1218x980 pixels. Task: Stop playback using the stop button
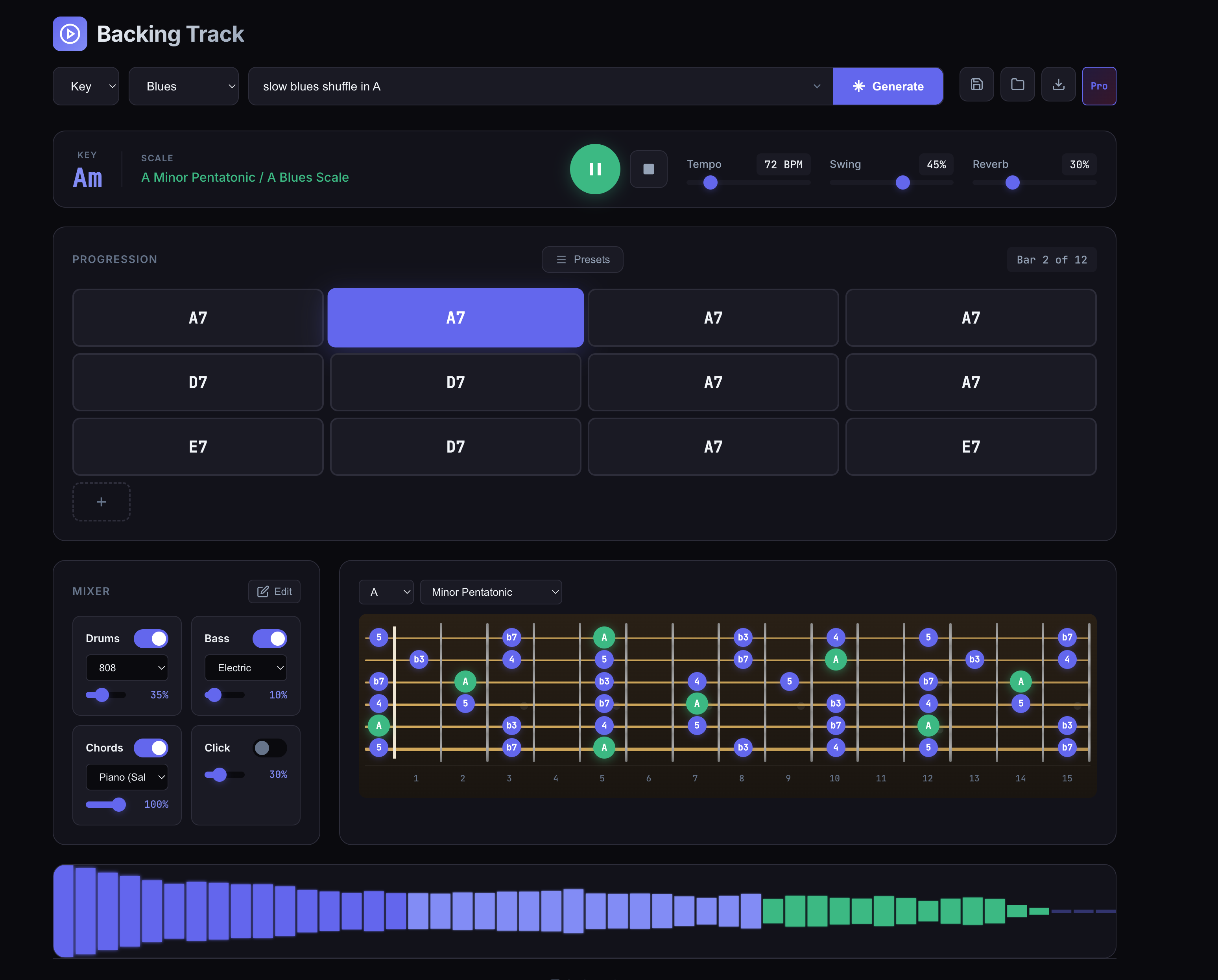(x=649, y=169)
